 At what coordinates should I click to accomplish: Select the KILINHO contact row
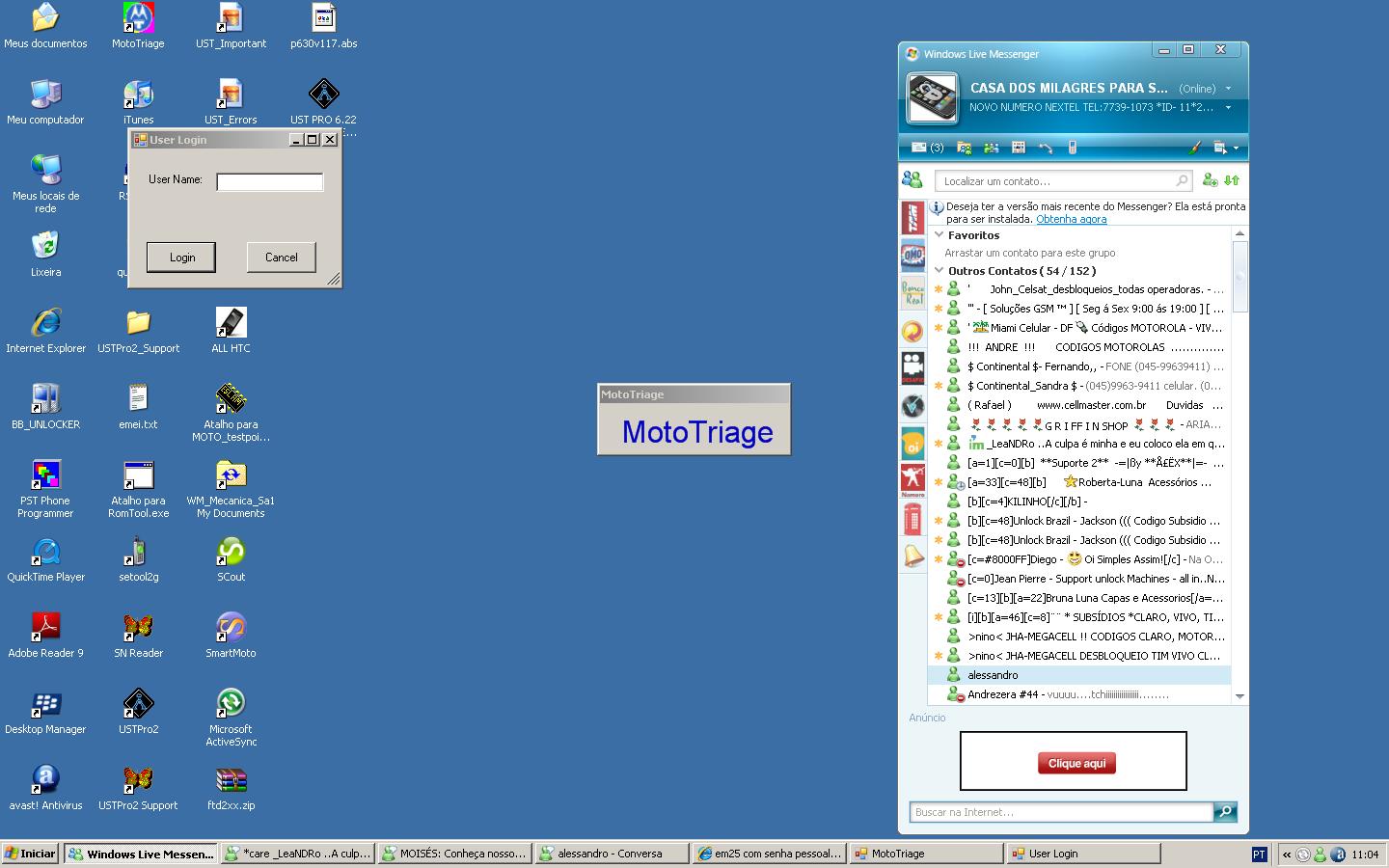1079,502
